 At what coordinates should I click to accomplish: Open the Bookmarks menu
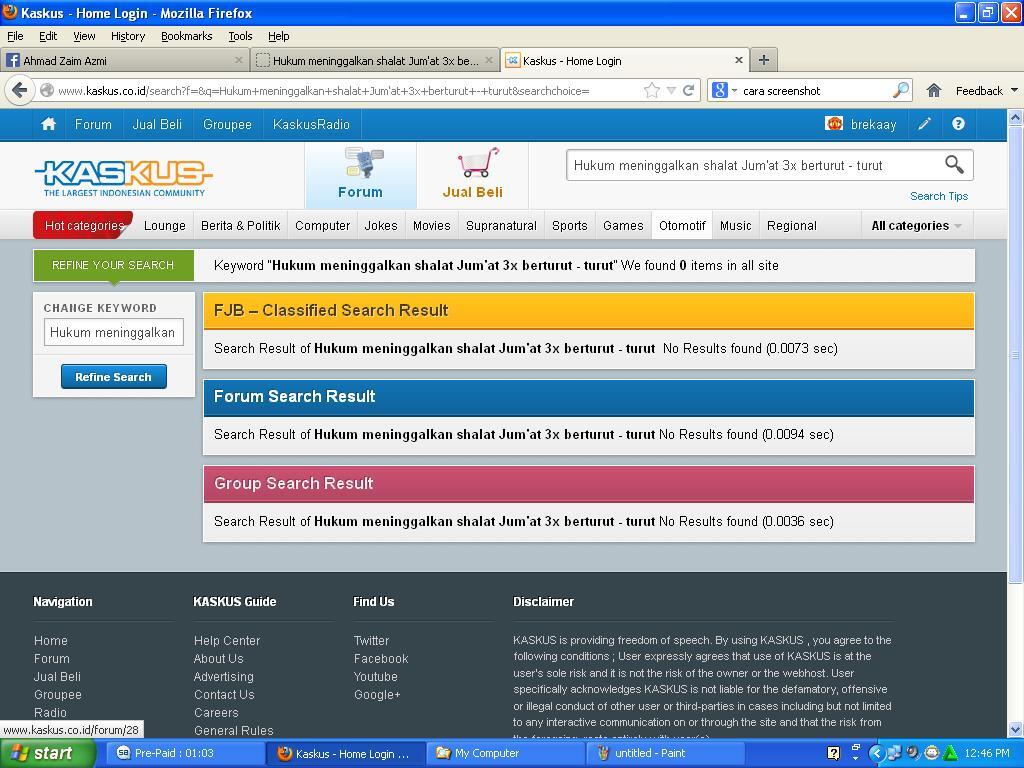pos(187,37)
